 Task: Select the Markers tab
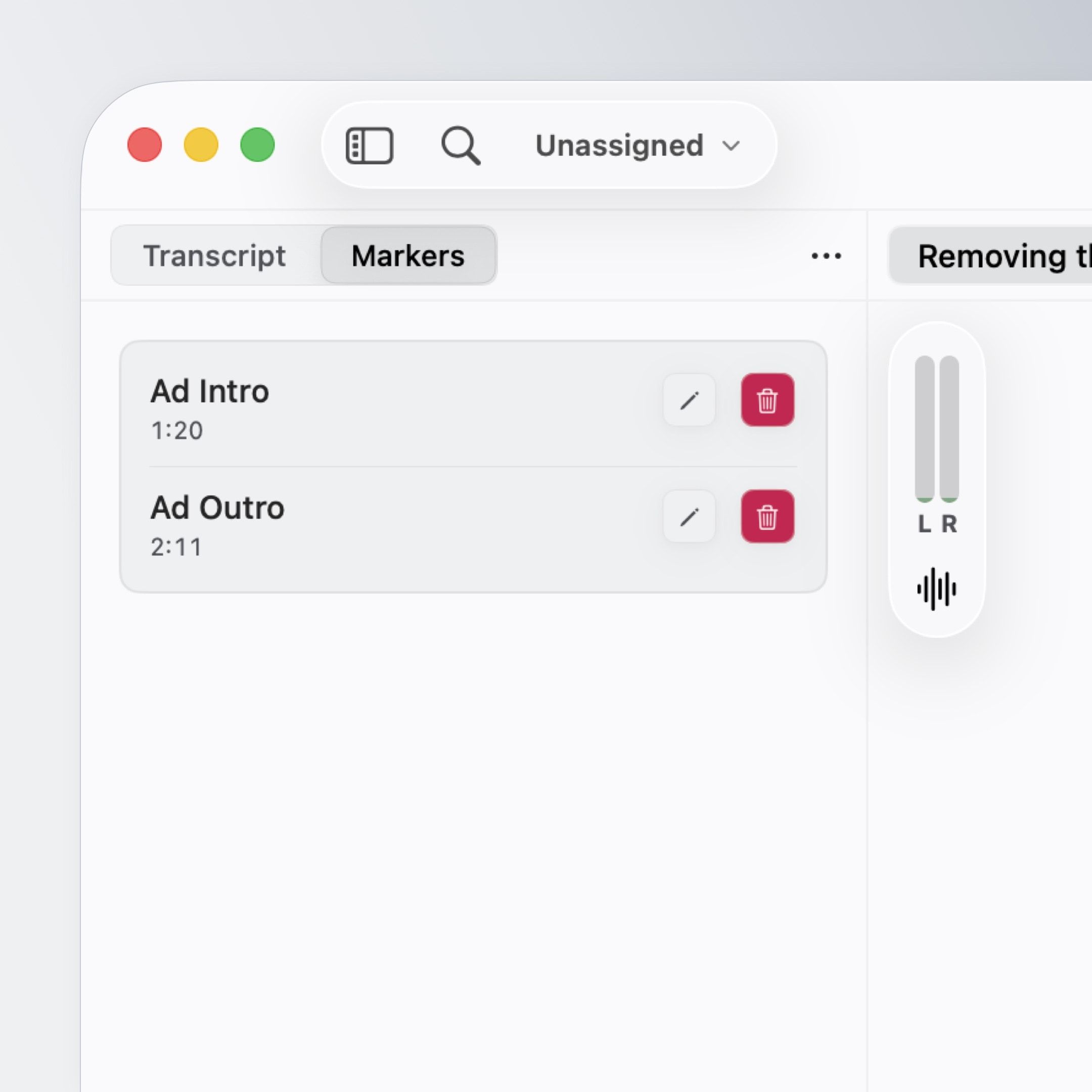pos(408,255)
